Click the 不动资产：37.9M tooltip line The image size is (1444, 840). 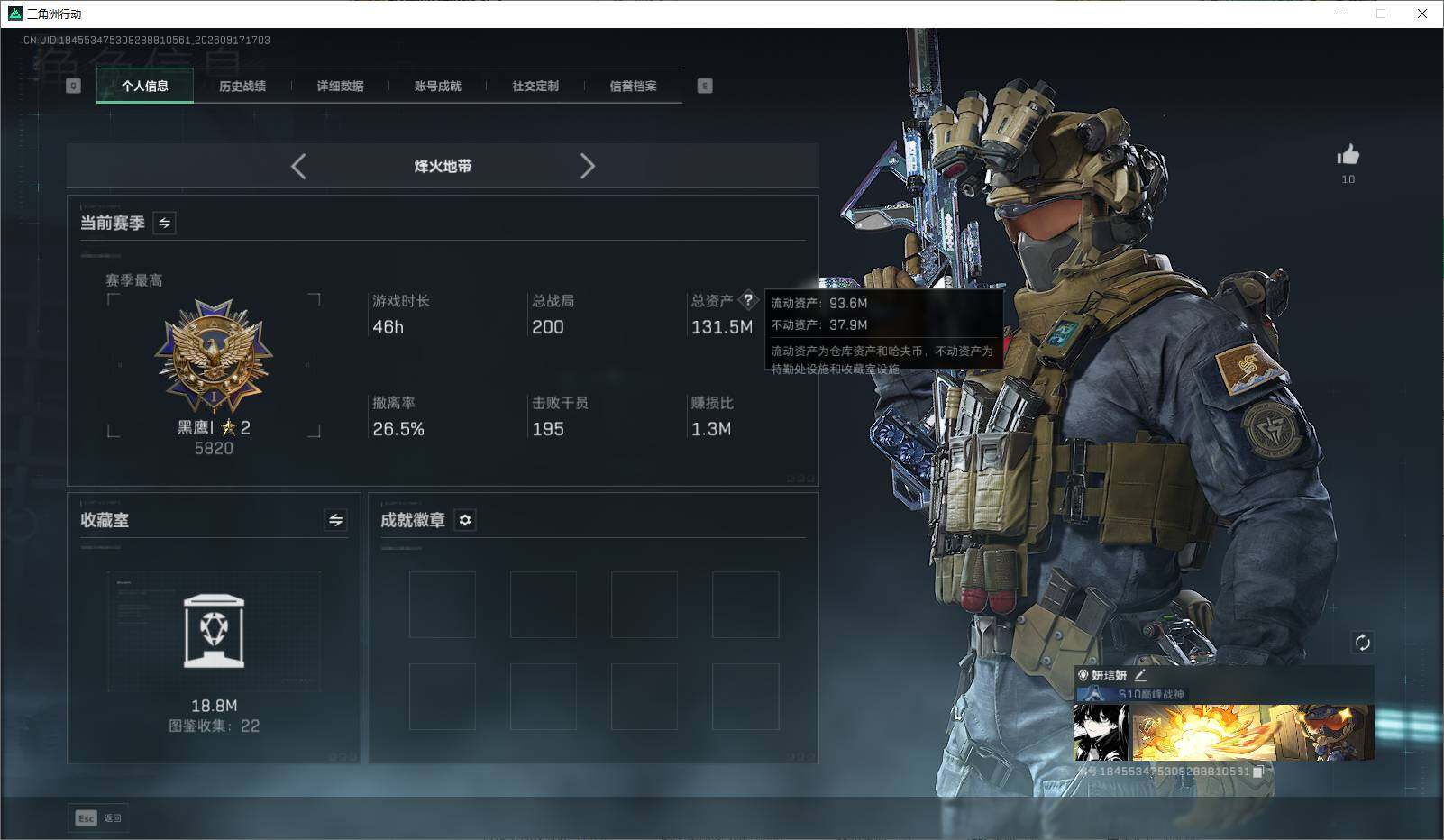(819, 324)
